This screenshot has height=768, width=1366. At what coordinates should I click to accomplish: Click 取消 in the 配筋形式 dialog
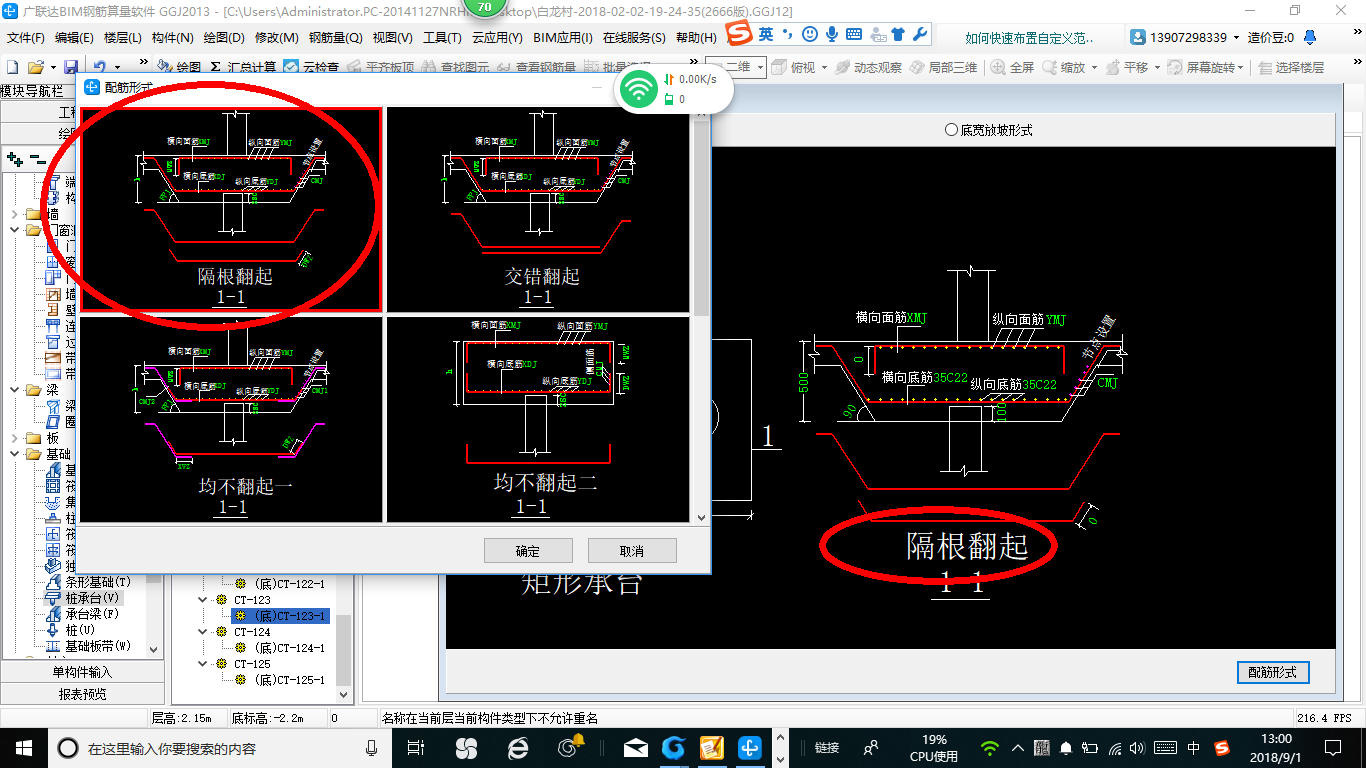coord(632,551)
